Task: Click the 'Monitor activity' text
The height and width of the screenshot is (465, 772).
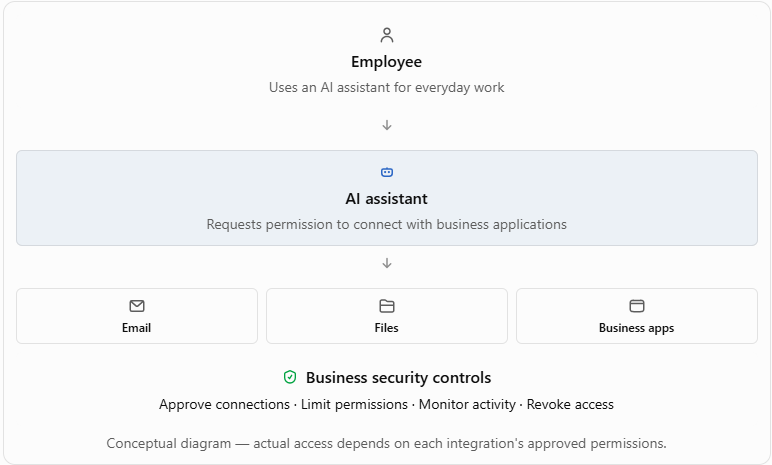Action: point(467,404)
